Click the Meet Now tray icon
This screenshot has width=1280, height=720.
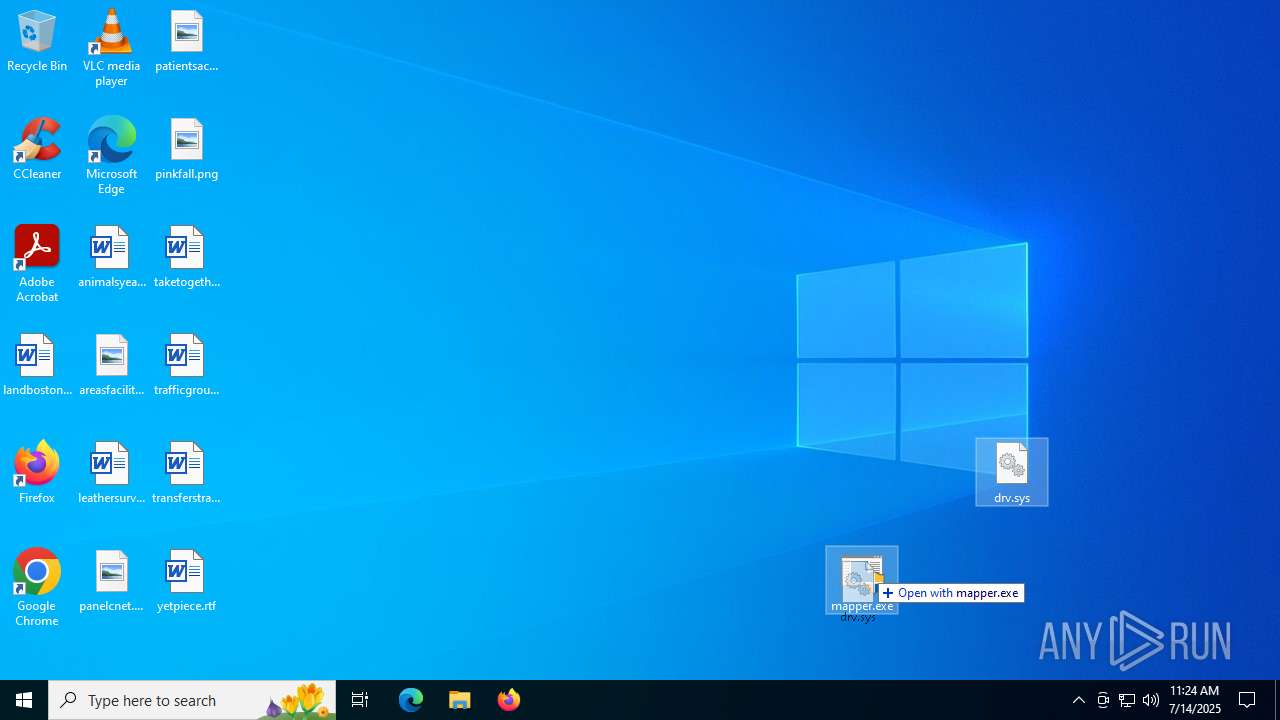click(1103, 700)
